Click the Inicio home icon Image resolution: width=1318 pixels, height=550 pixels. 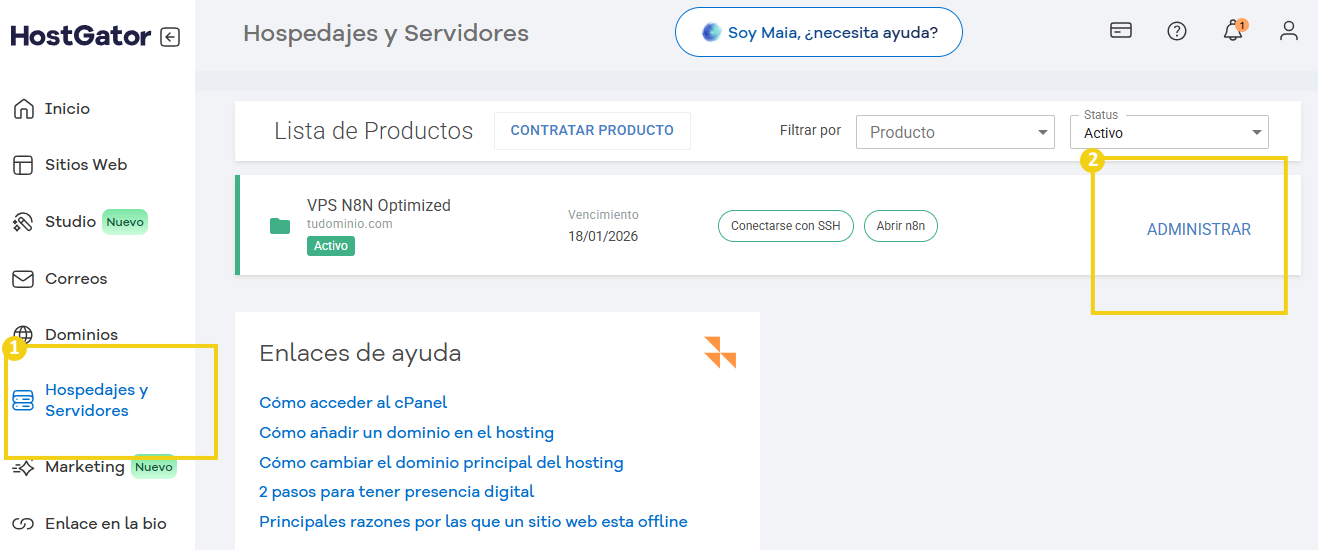pyautogui.click(x=23, y=109)
